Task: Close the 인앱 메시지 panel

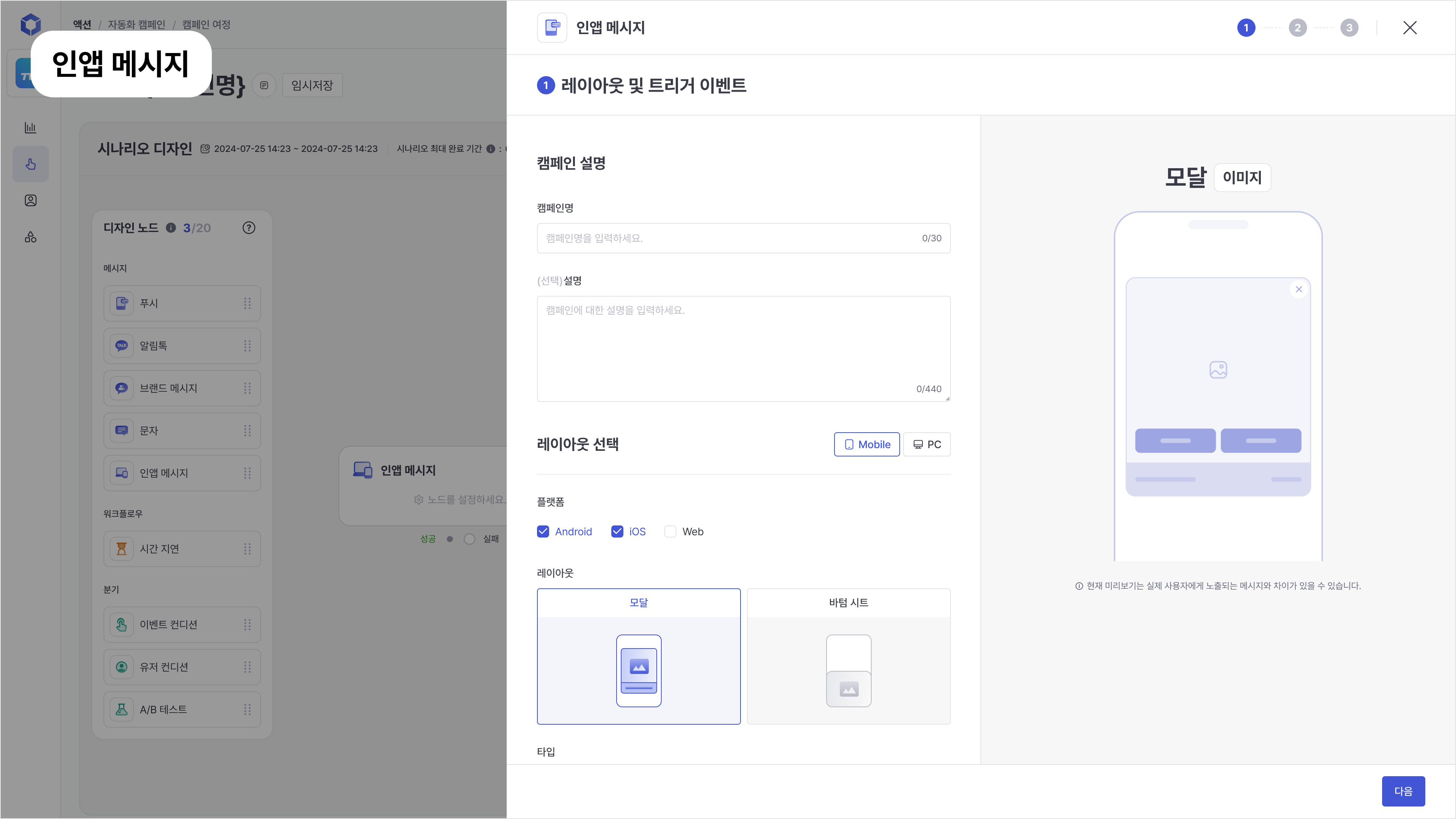Action: [1410, 28]
